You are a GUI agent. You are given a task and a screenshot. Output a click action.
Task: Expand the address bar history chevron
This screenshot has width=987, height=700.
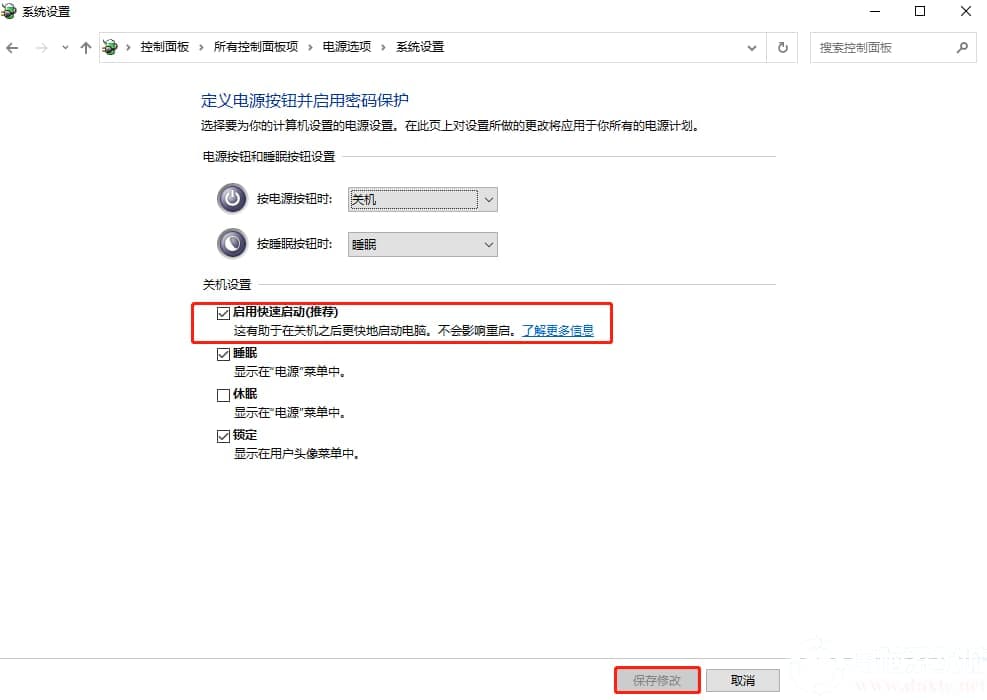[752, 47]
